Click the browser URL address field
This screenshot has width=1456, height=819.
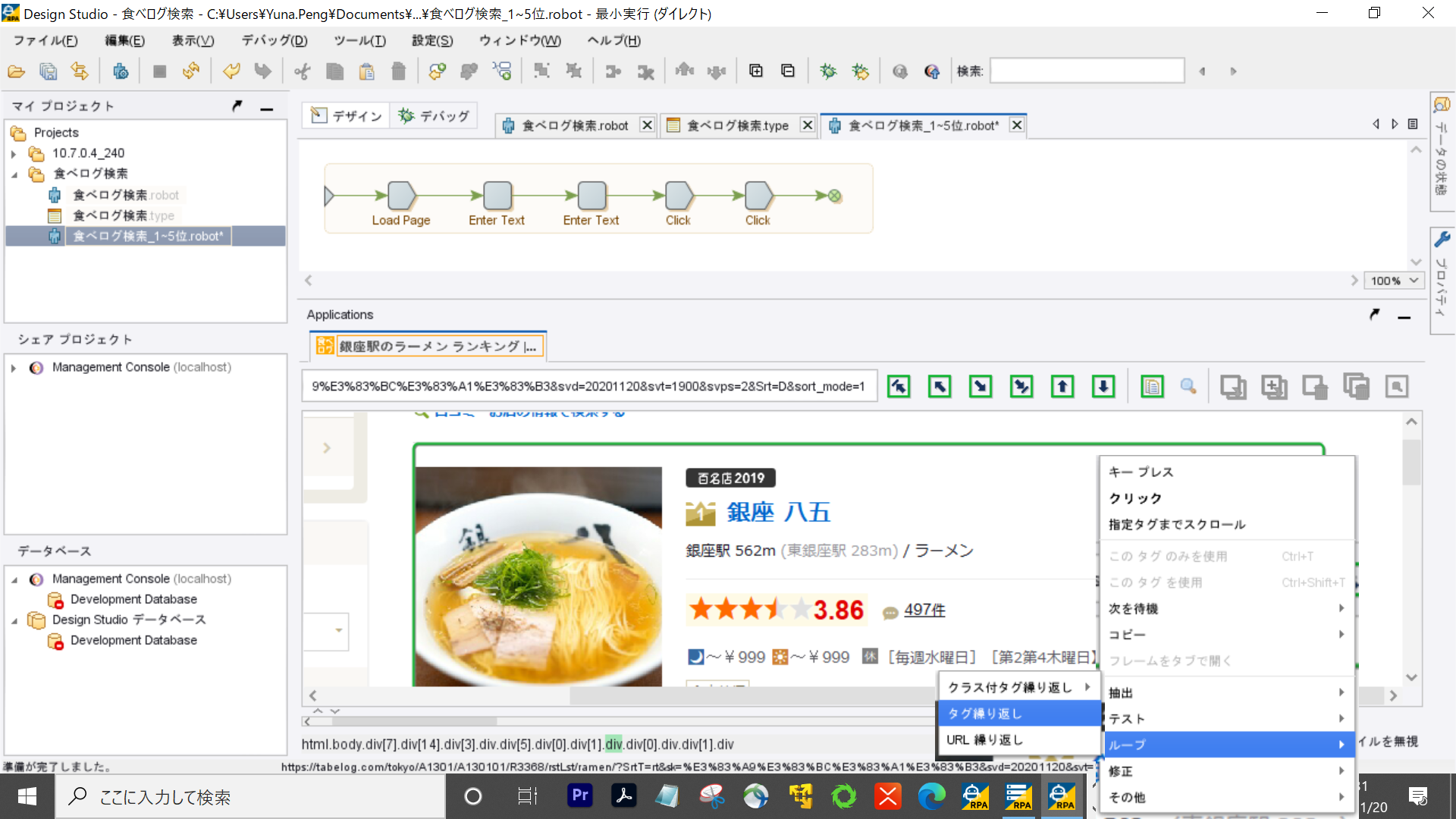(x=589, y=387)
